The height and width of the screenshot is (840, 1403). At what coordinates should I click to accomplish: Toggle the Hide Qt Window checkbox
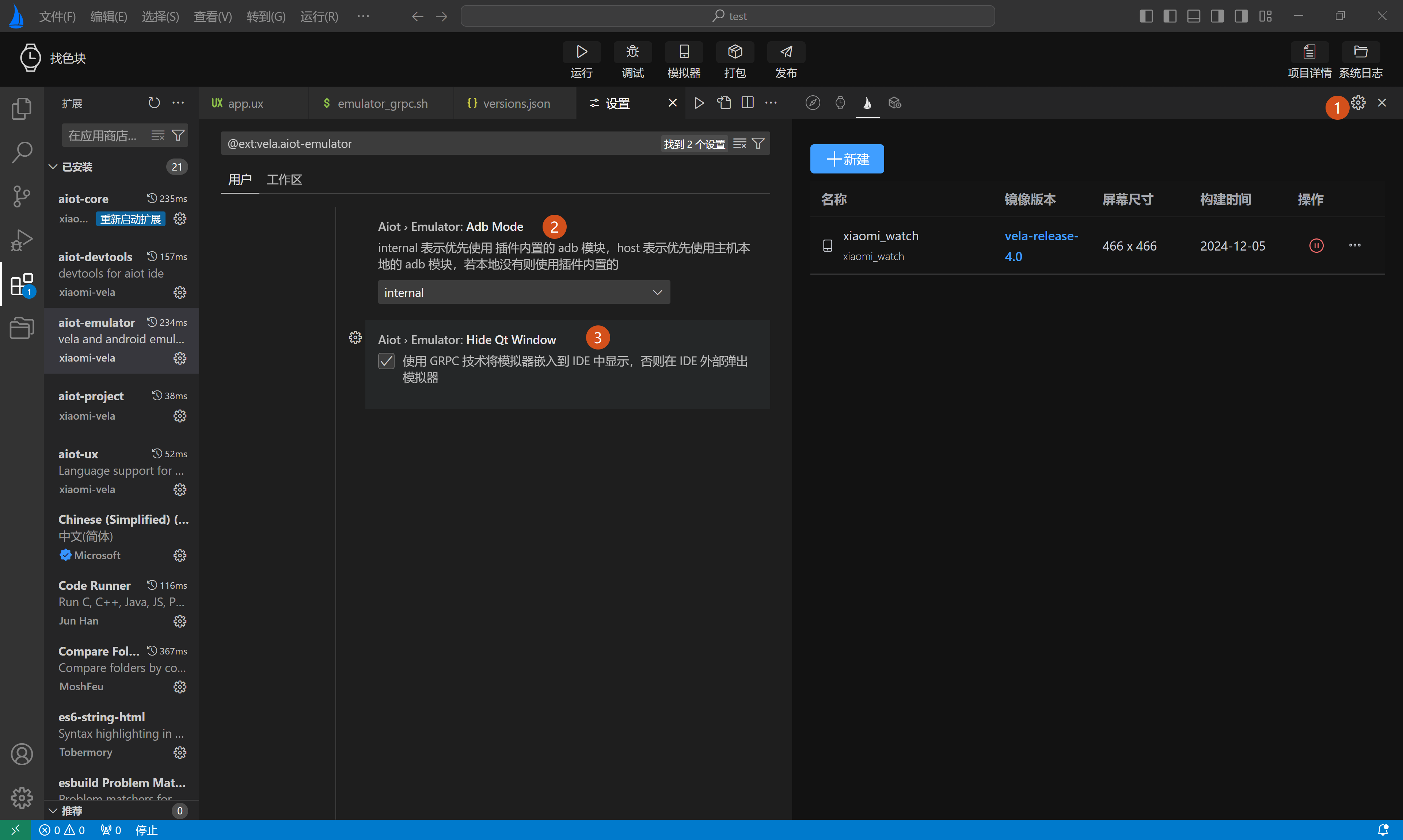386,361
